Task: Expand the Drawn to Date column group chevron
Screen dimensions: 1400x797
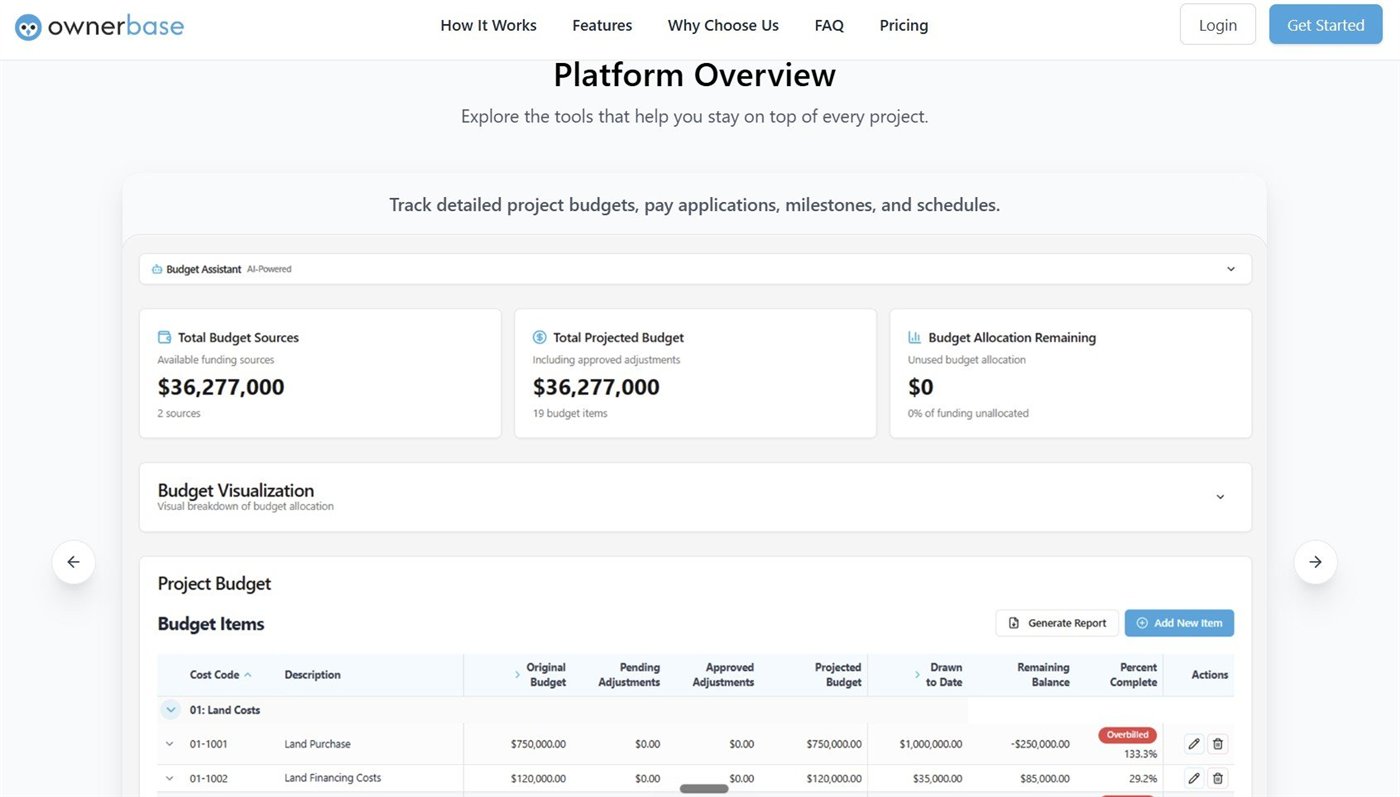Action: coord(917,675)
